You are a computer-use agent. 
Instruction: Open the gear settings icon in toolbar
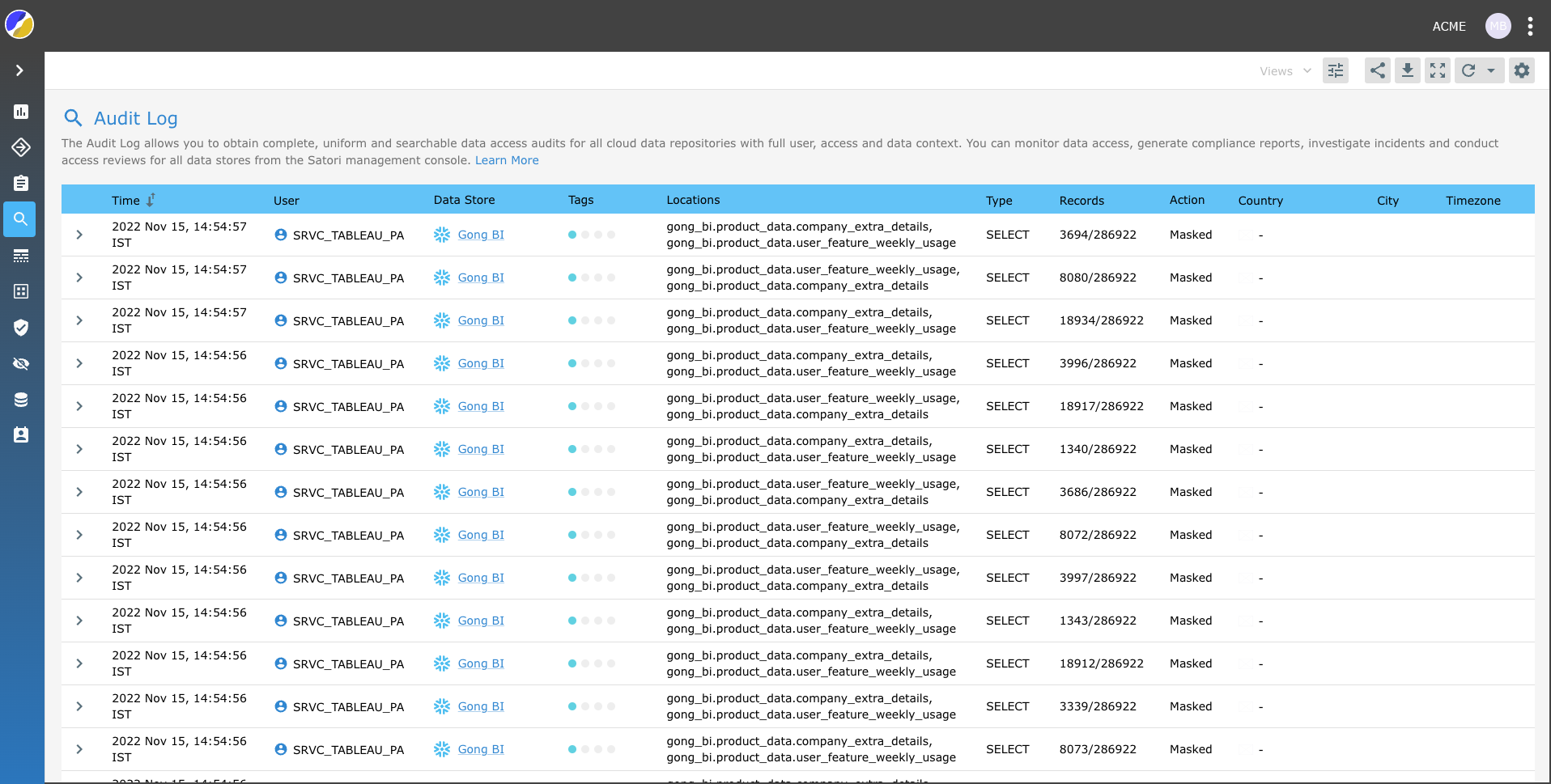coord(1522,70)
